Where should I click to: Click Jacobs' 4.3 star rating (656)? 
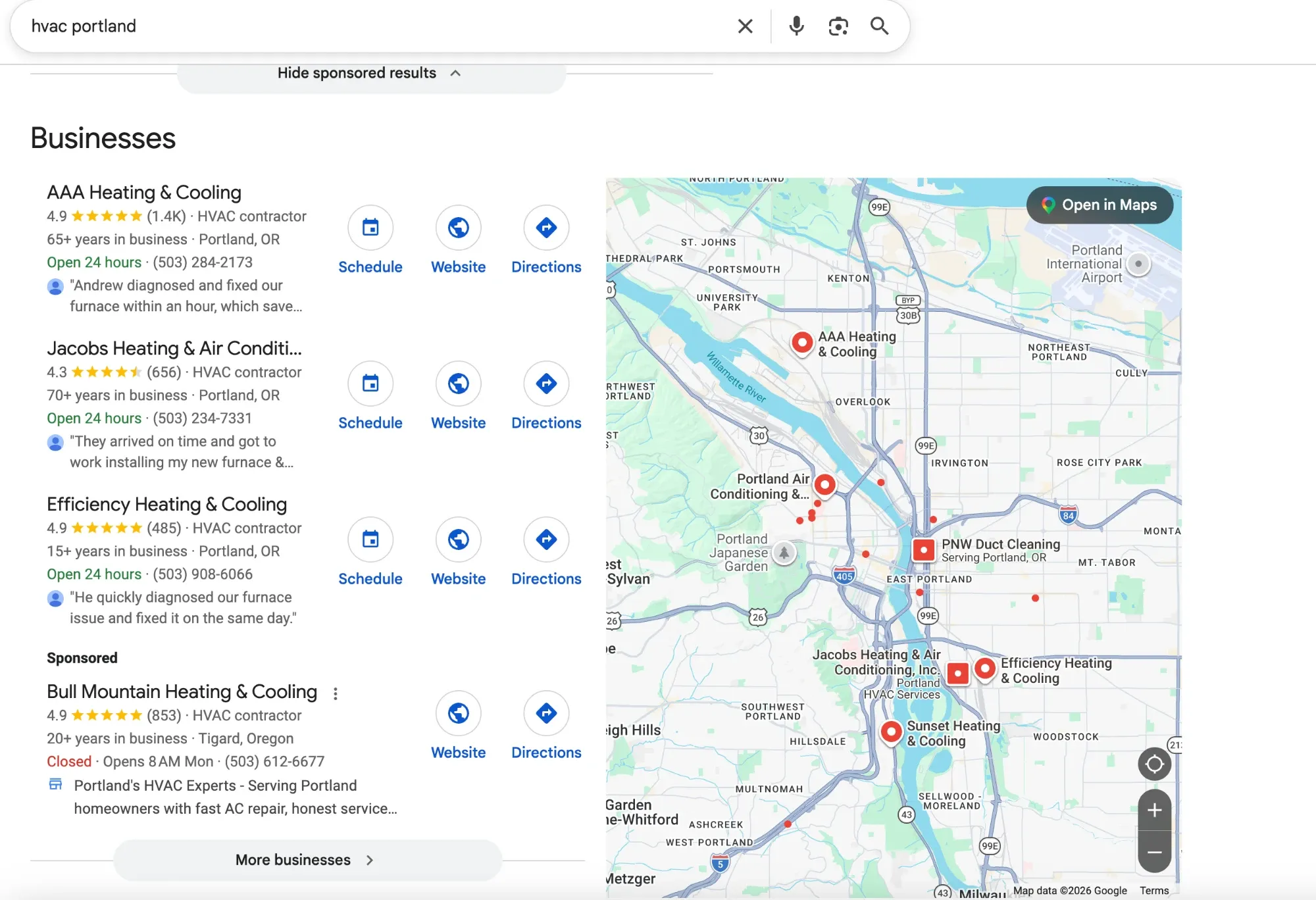pos(114,372)
